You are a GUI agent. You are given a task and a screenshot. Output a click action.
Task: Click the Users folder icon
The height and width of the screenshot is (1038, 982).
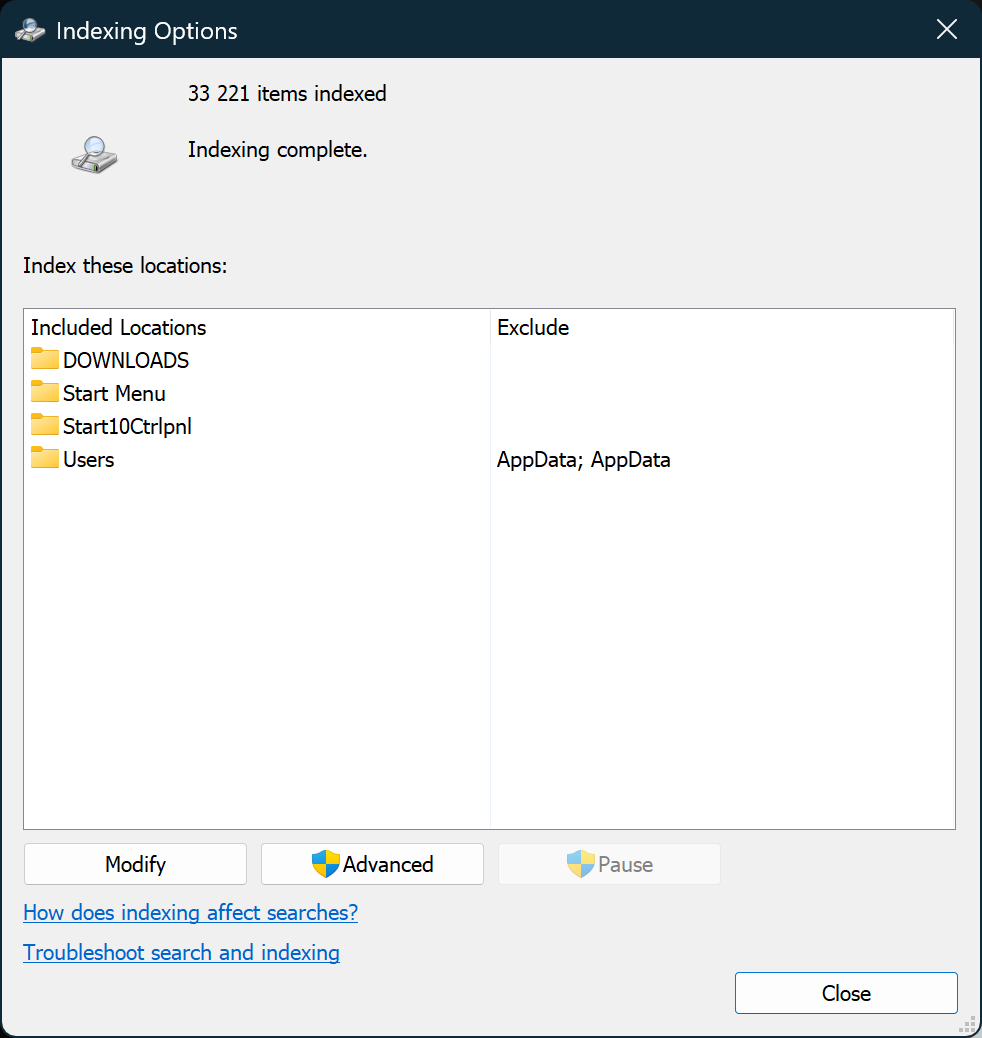pos(45,459)
